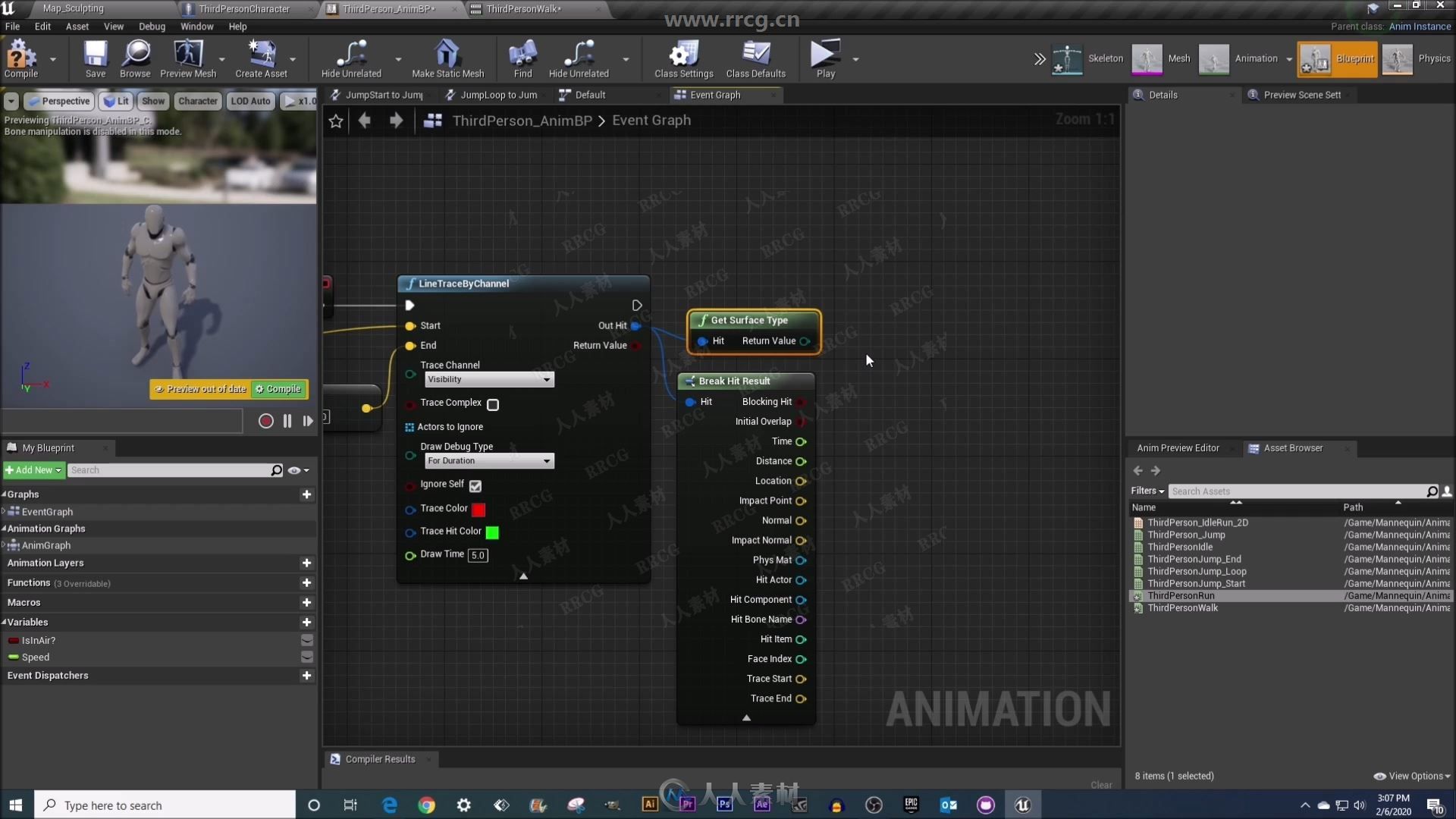Open Class Settings
Viewport: 1456px width, 819px height.
(x=684, y=58)
